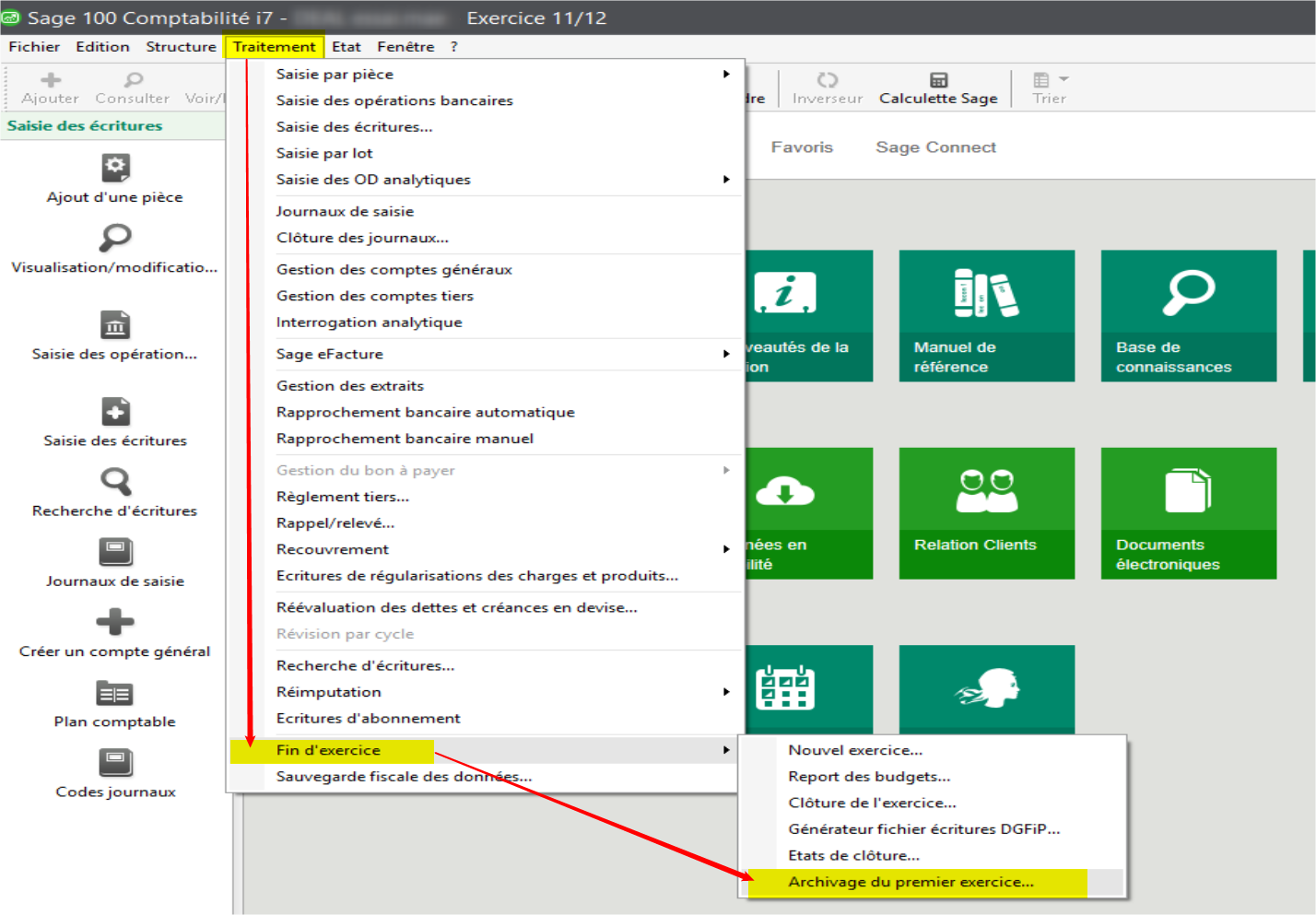This screenshot has width=1316, height=915.
Task: Select Archivage du premier exercice menu entry
Action: point(911,882)
